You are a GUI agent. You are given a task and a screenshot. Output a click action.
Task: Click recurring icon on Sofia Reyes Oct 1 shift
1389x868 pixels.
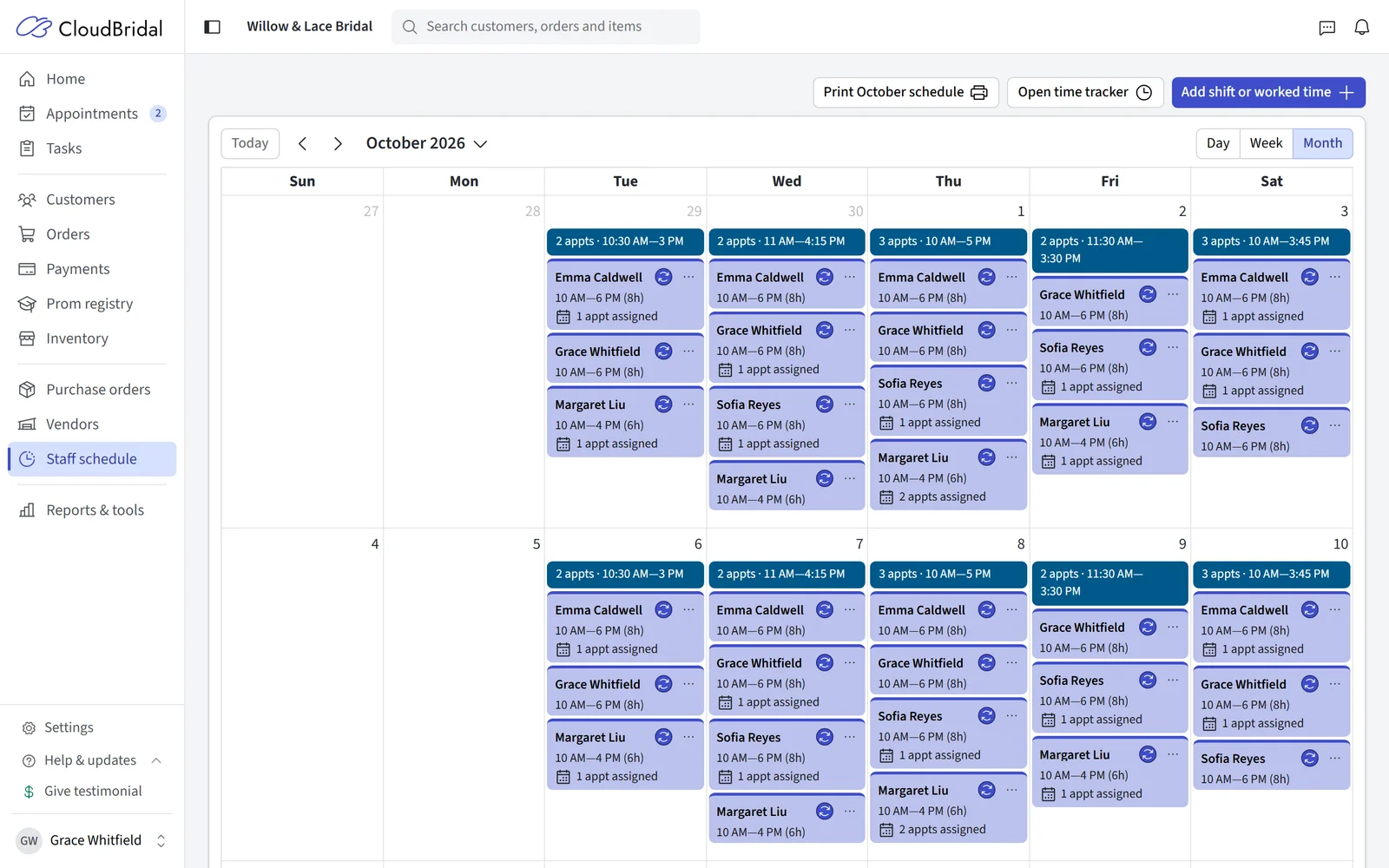click(986, 383)
